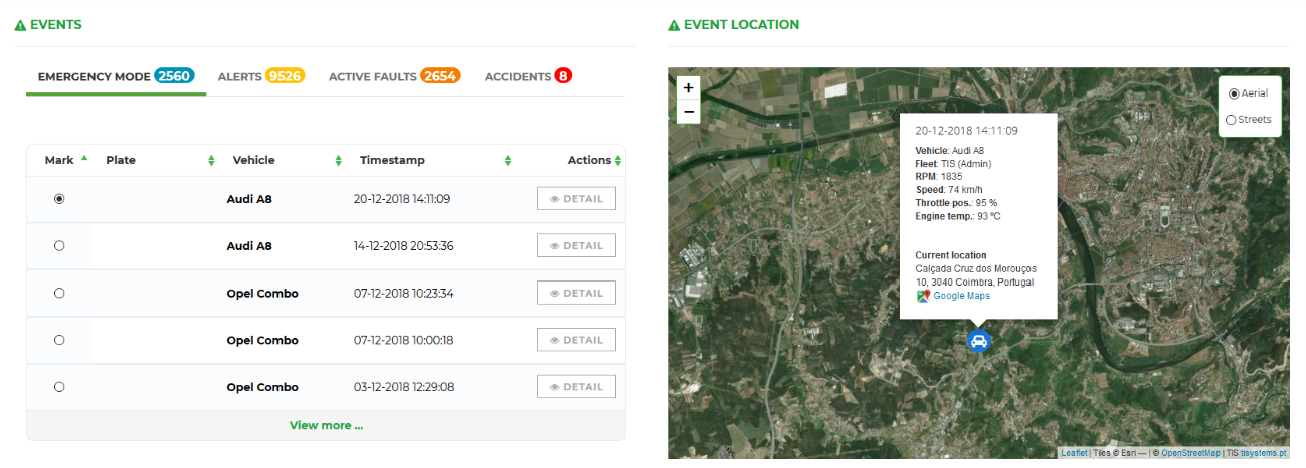Mark the Audi A8 14-12-2018 20:53:36 row

59,245
